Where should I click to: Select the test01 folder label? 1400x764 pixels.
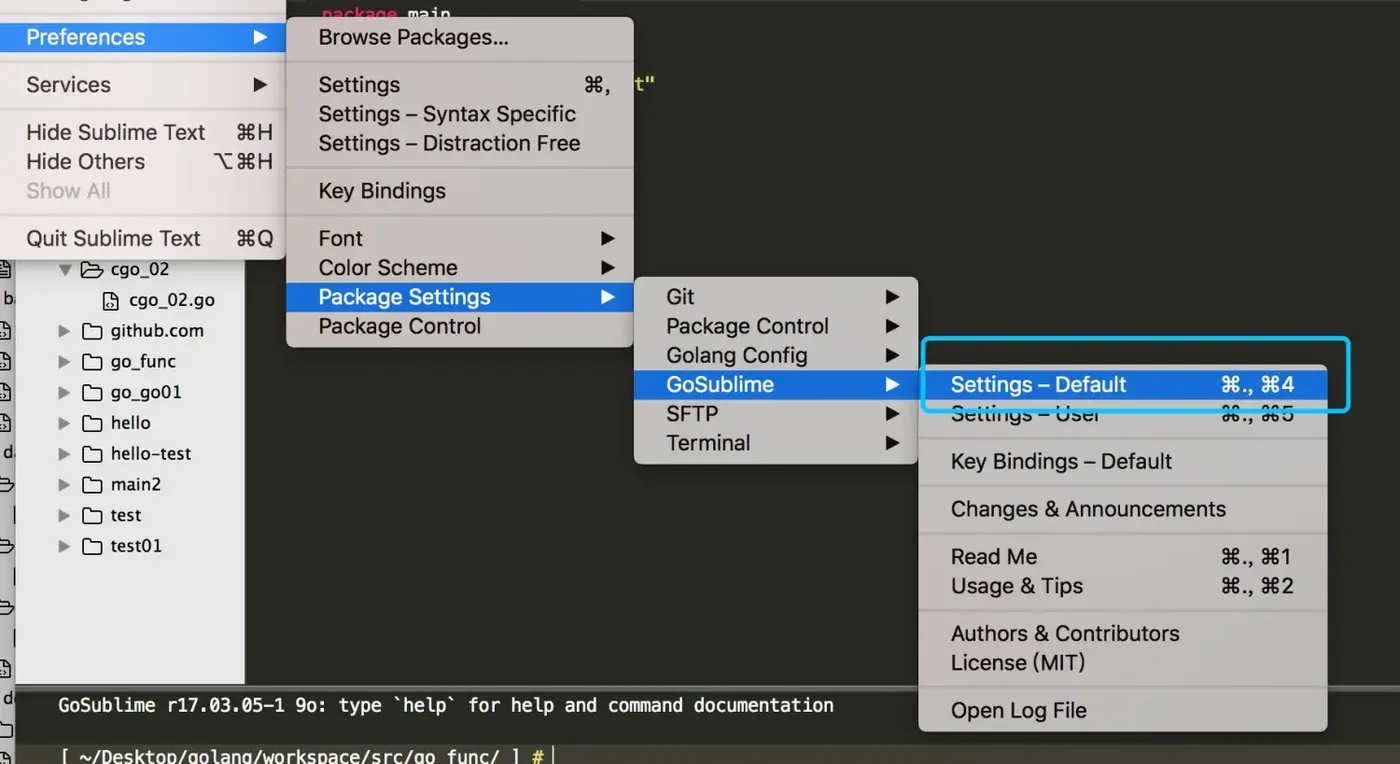(x=136, y=546)
